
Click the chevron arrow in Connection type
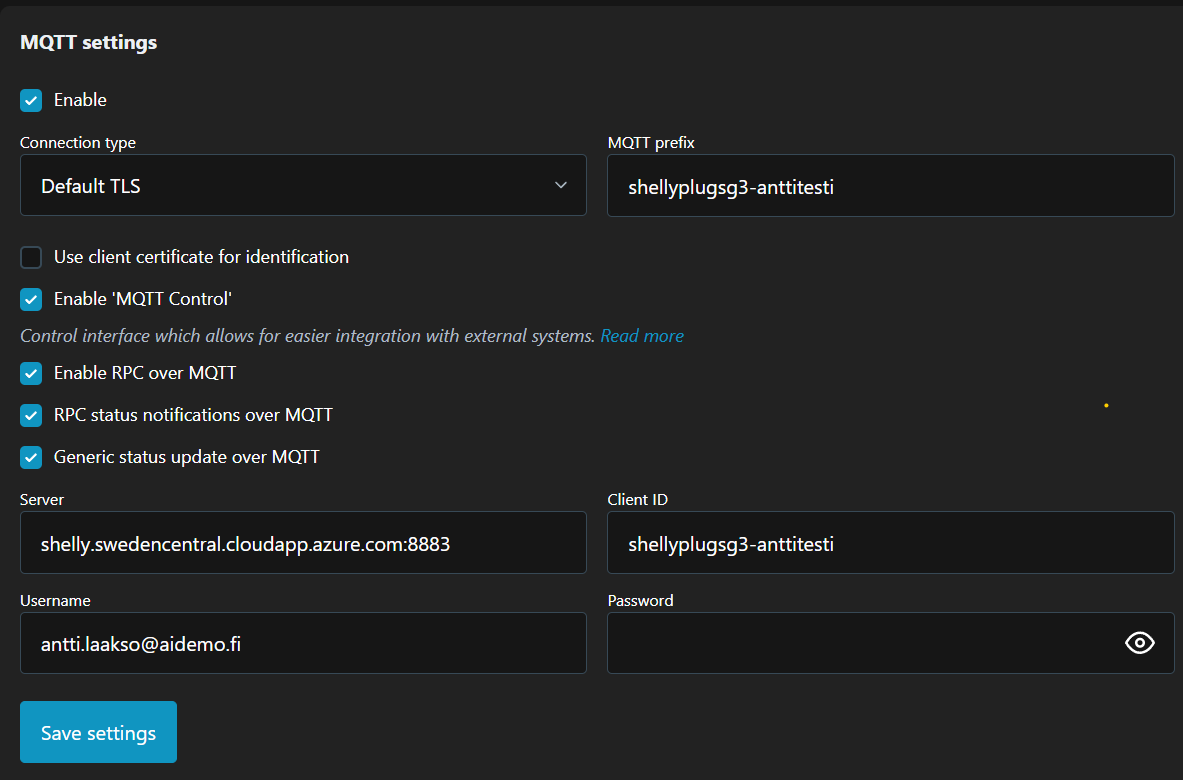[561, 185]
